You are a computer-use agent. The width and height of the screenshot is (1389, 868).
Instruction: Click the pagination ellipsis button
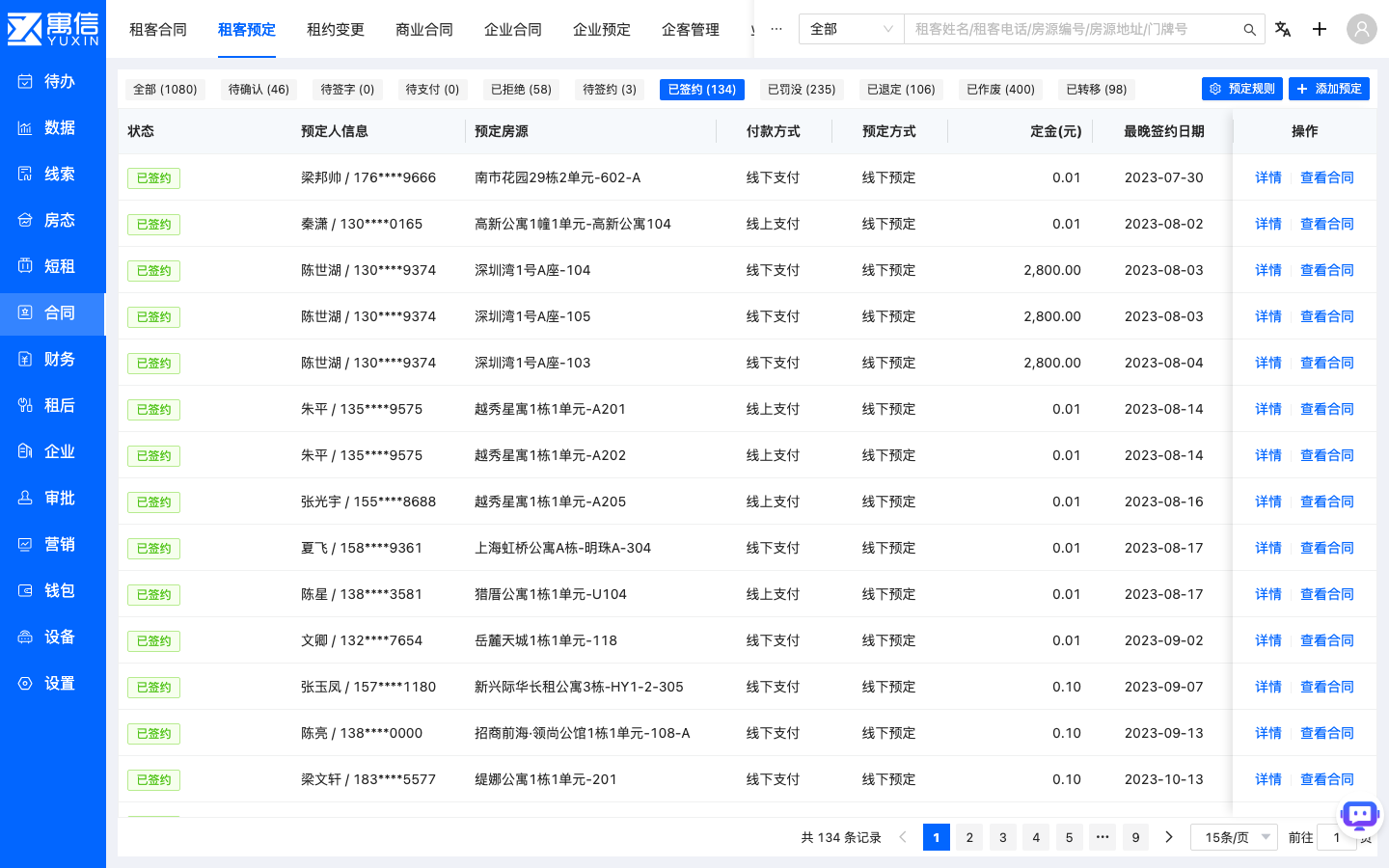[x=1103, y=837]
